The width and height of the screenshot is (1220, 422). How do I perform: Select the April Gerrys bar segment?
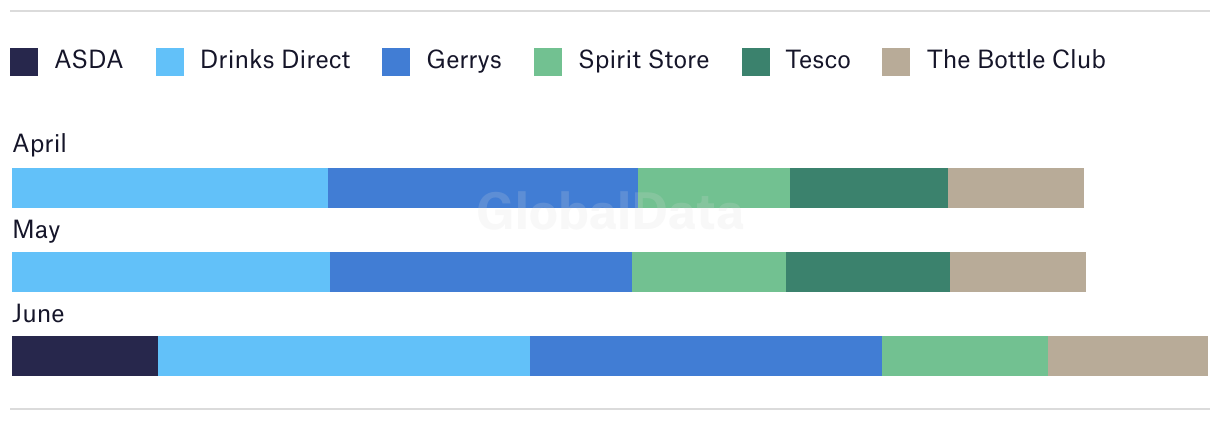click(483, 188)
